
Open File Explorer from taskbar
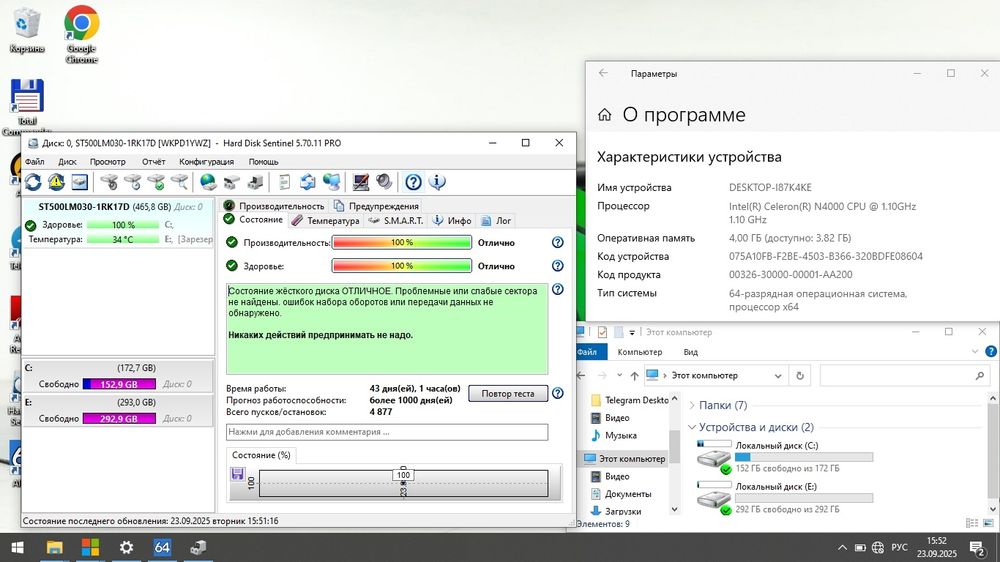pyautogui.click(x=55, y=547)
